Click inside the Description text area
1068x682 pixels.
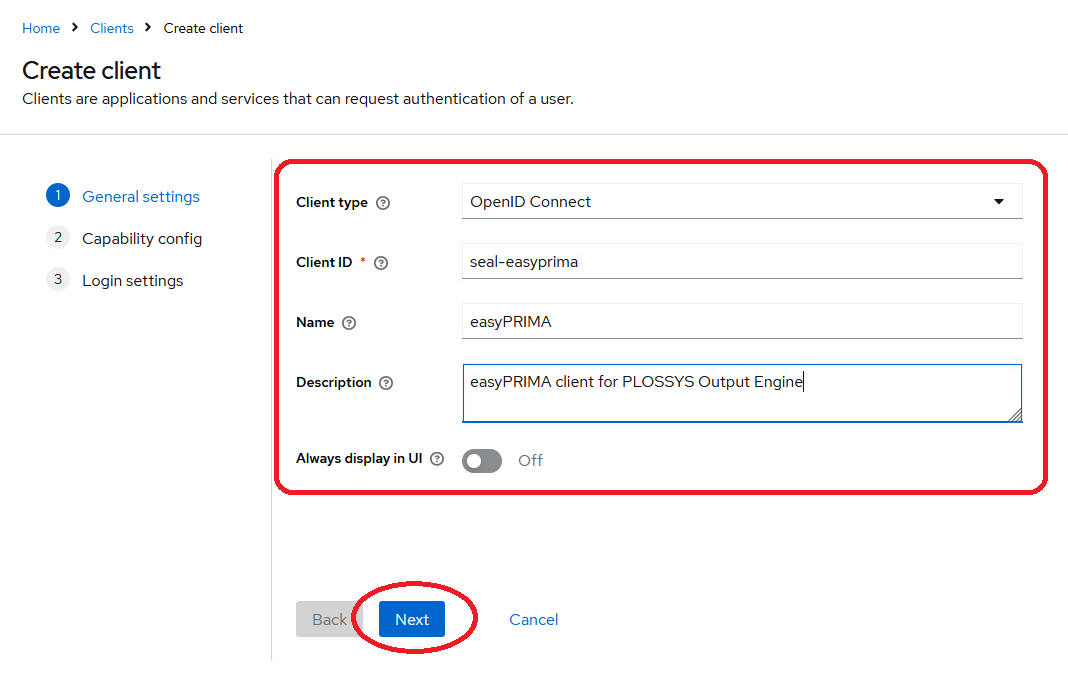coord(742,393)
